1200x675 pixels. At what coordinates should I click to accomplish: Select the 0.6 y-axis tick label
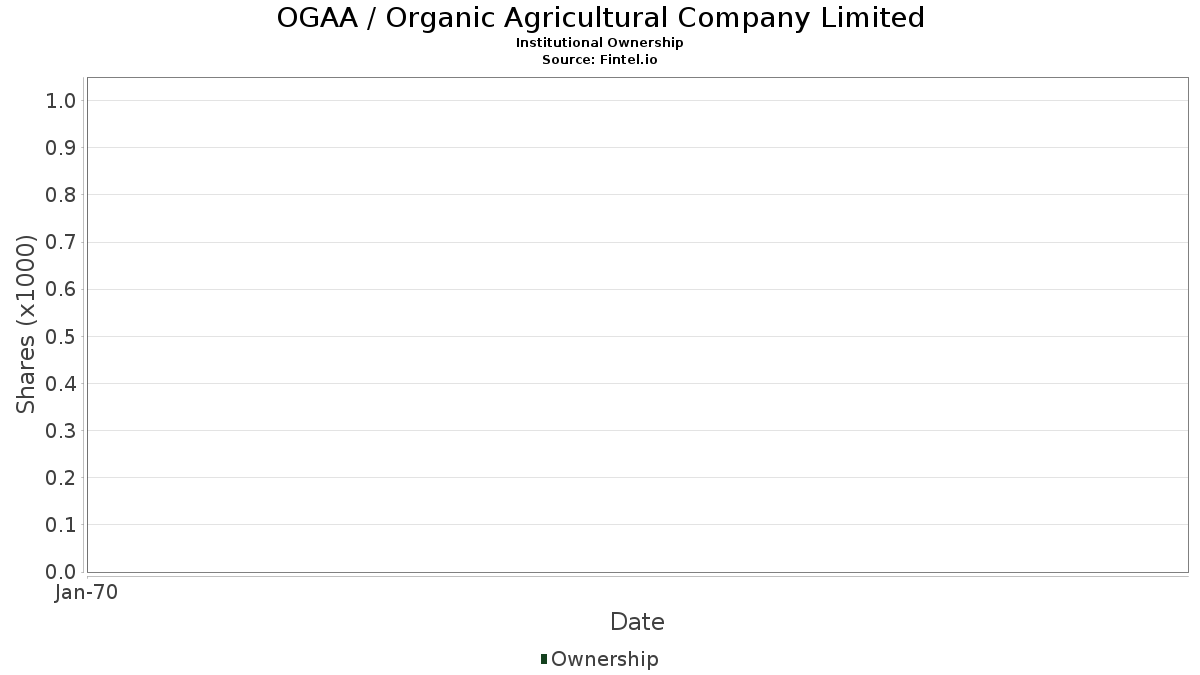[61, 289]
